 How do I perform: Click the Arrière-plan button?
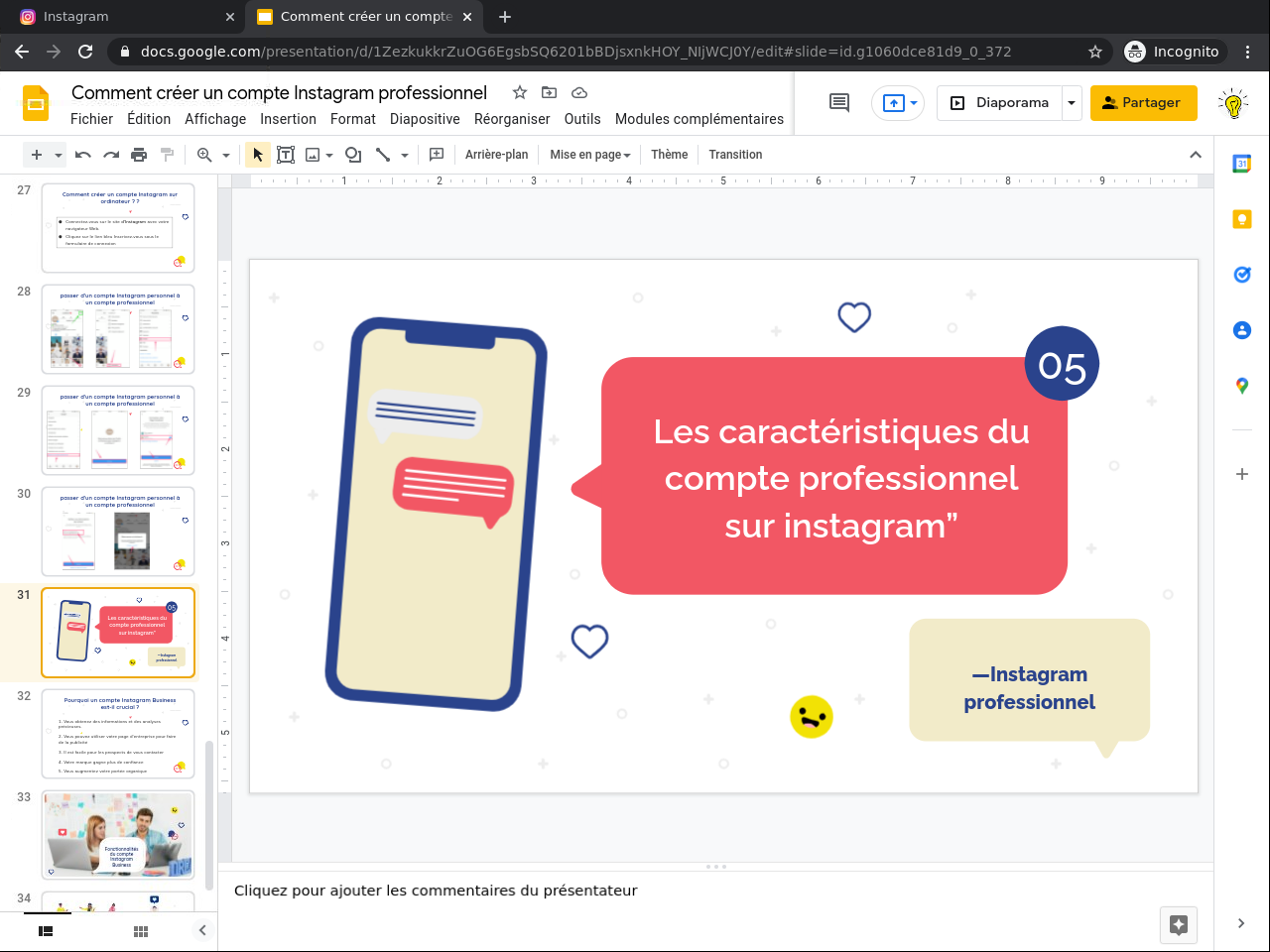[x=496, y=155]
